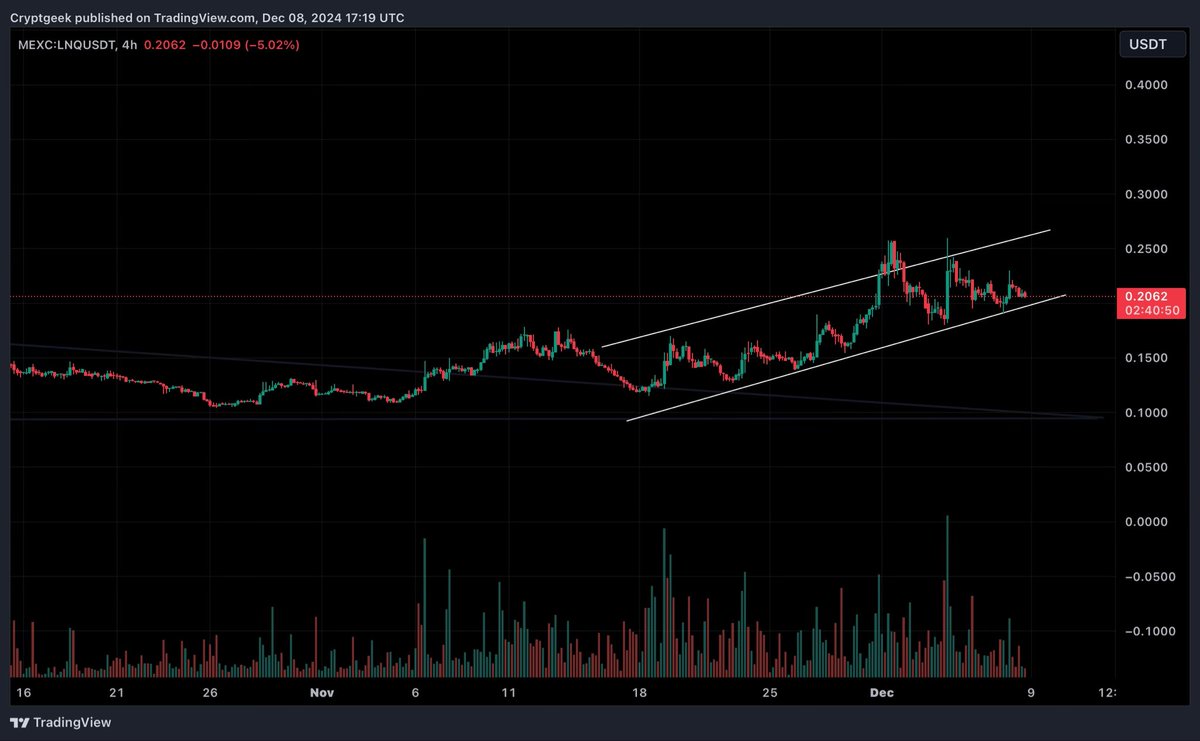Click the 26 date label on time axis
This screenshot has height=741, width=1200.
[x=210, y=692]
